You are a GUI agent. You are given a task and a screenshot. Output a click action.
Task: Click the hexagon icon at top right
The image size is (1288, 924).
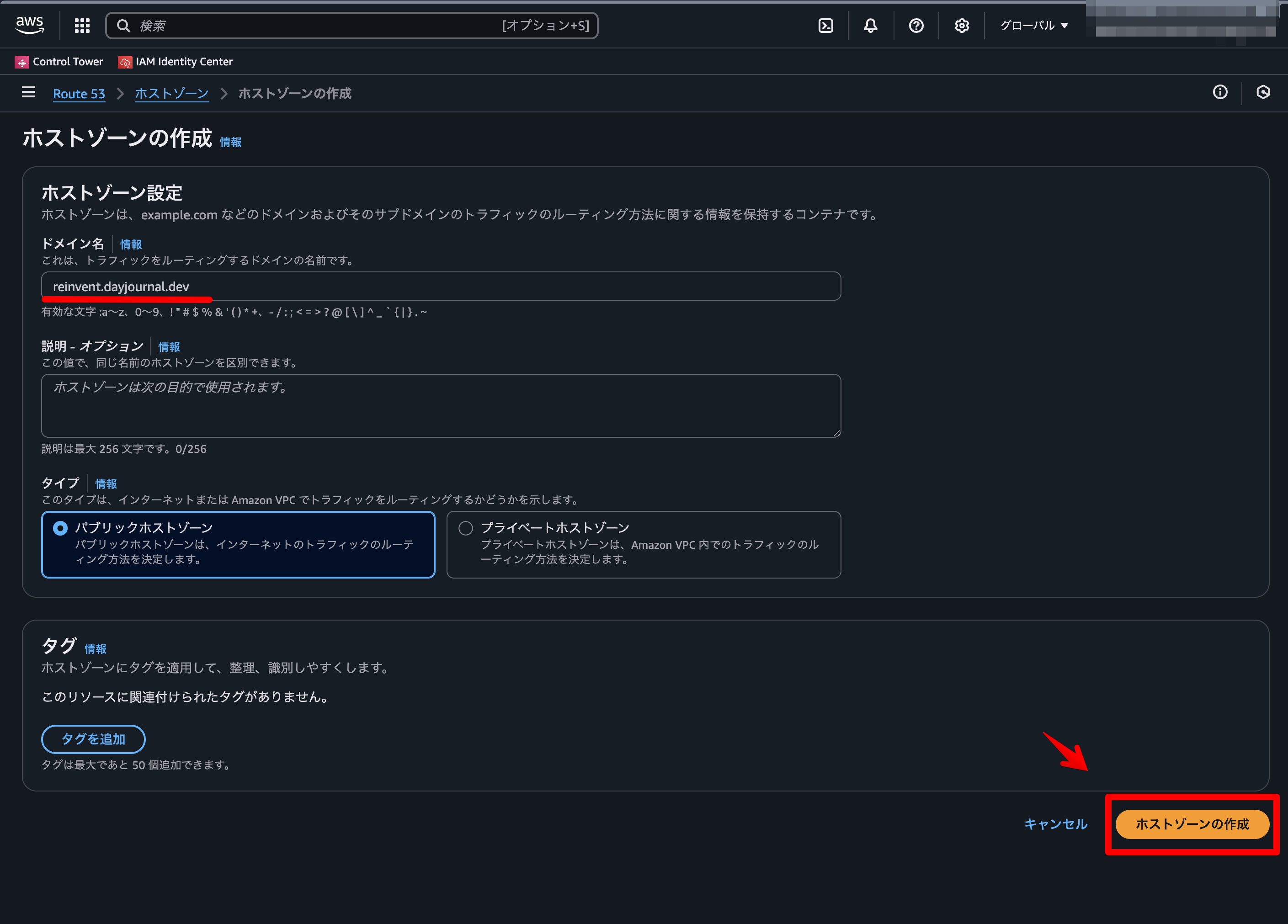click(1262, 92)
